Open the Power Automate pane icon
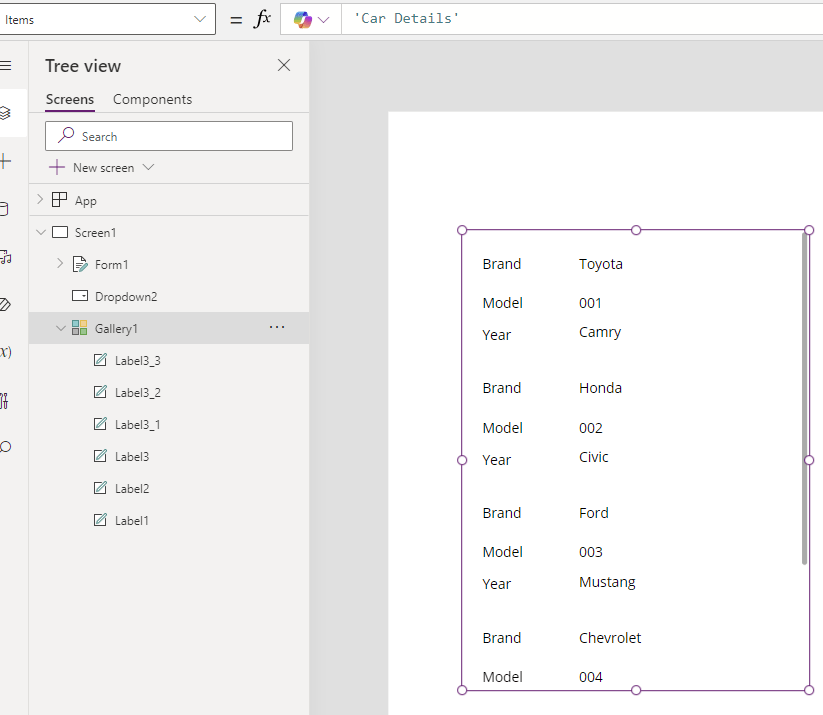823x715 pixels. [x=5, y=304]
